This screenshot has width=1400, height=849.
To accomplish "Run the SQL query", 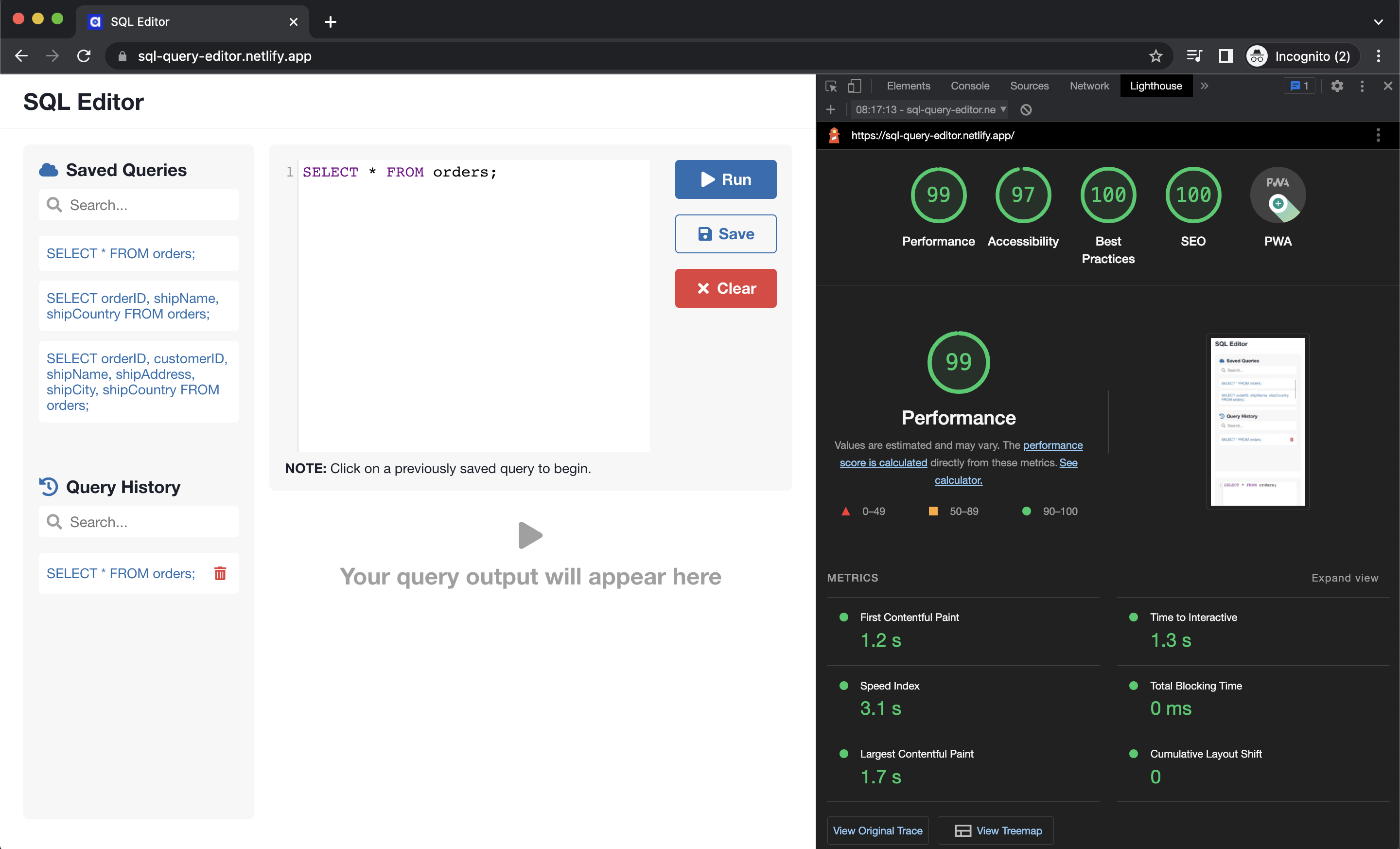I will tap(726, 179).
